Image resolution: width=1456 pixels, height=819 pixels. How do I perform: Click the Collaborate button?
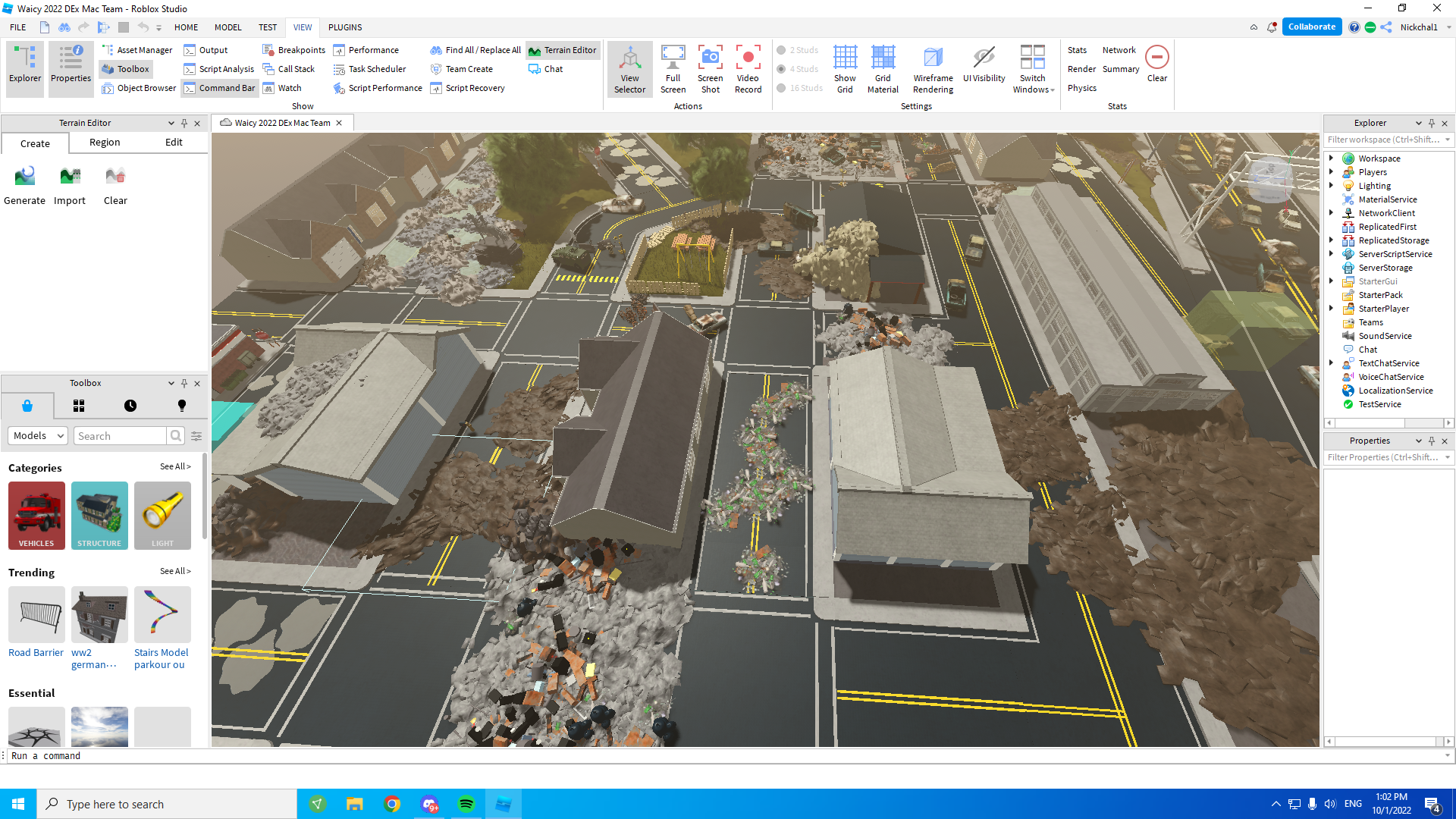coord(1312,27)
